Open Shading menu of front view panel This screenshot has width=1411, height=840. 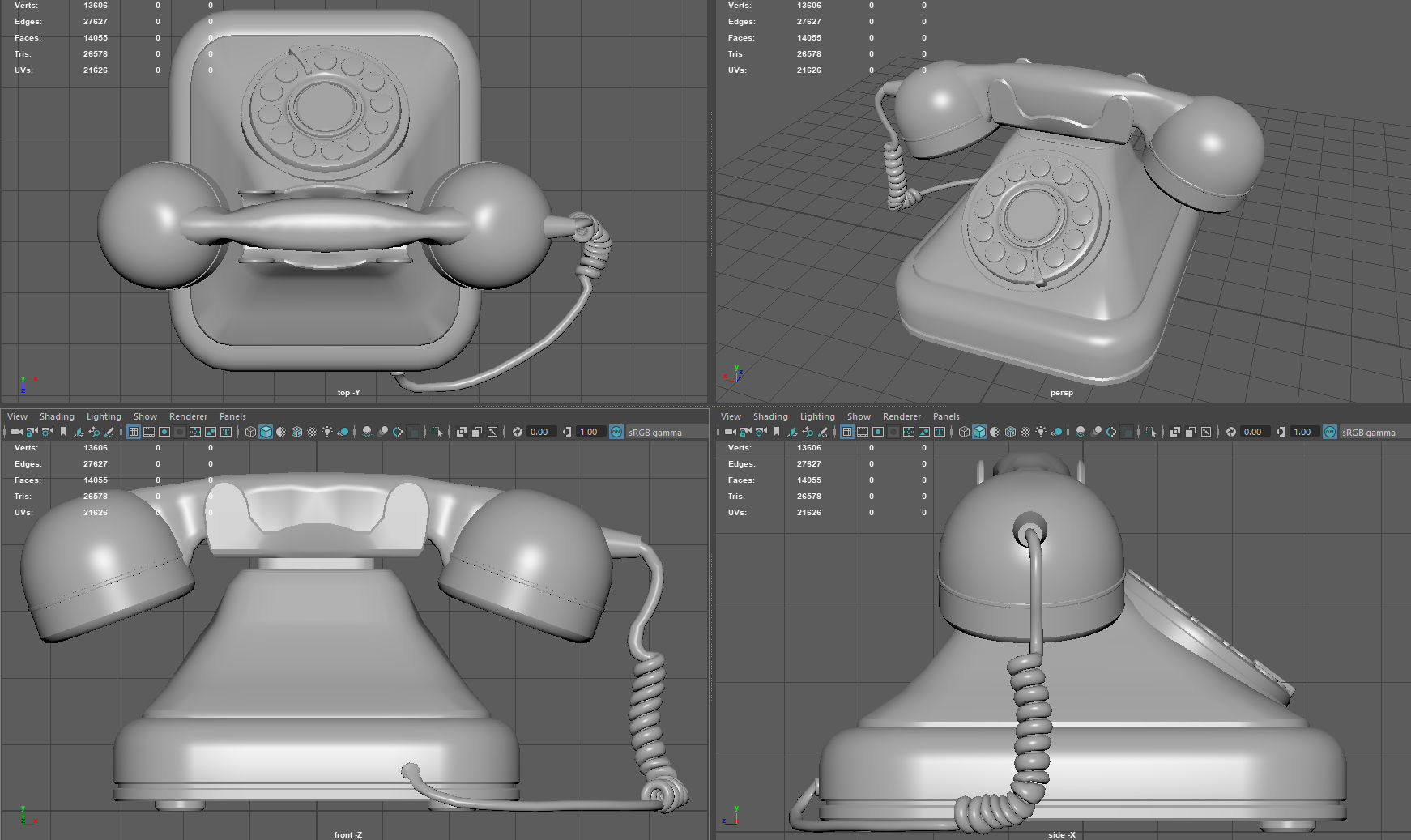click(x=57, y=416)
